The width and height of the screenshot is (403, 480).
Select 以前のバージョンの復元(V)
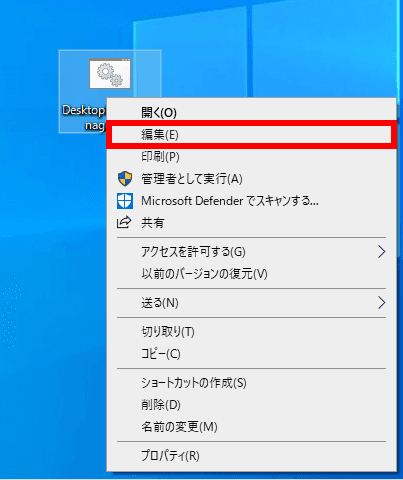pyautogui.click(x=251, y=274)
